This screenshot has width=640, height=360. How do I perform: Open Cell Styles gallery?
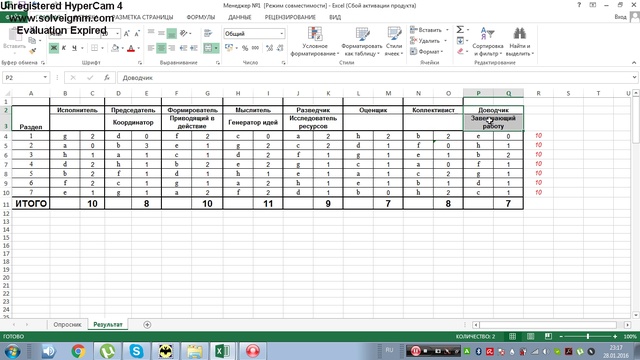(394, 41)
